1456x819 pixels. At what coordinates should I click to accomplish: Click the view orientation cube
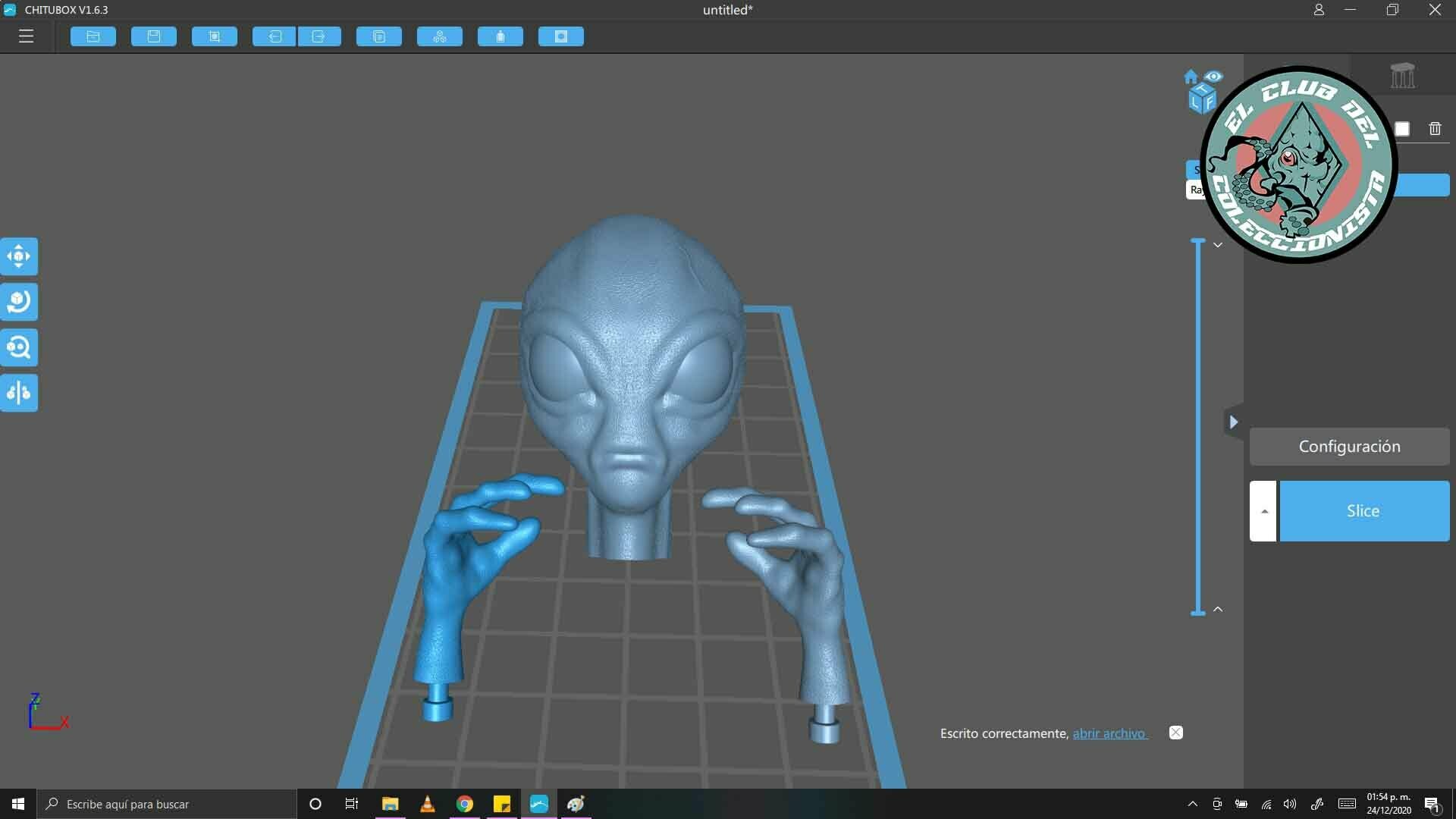pos(1201,99)
